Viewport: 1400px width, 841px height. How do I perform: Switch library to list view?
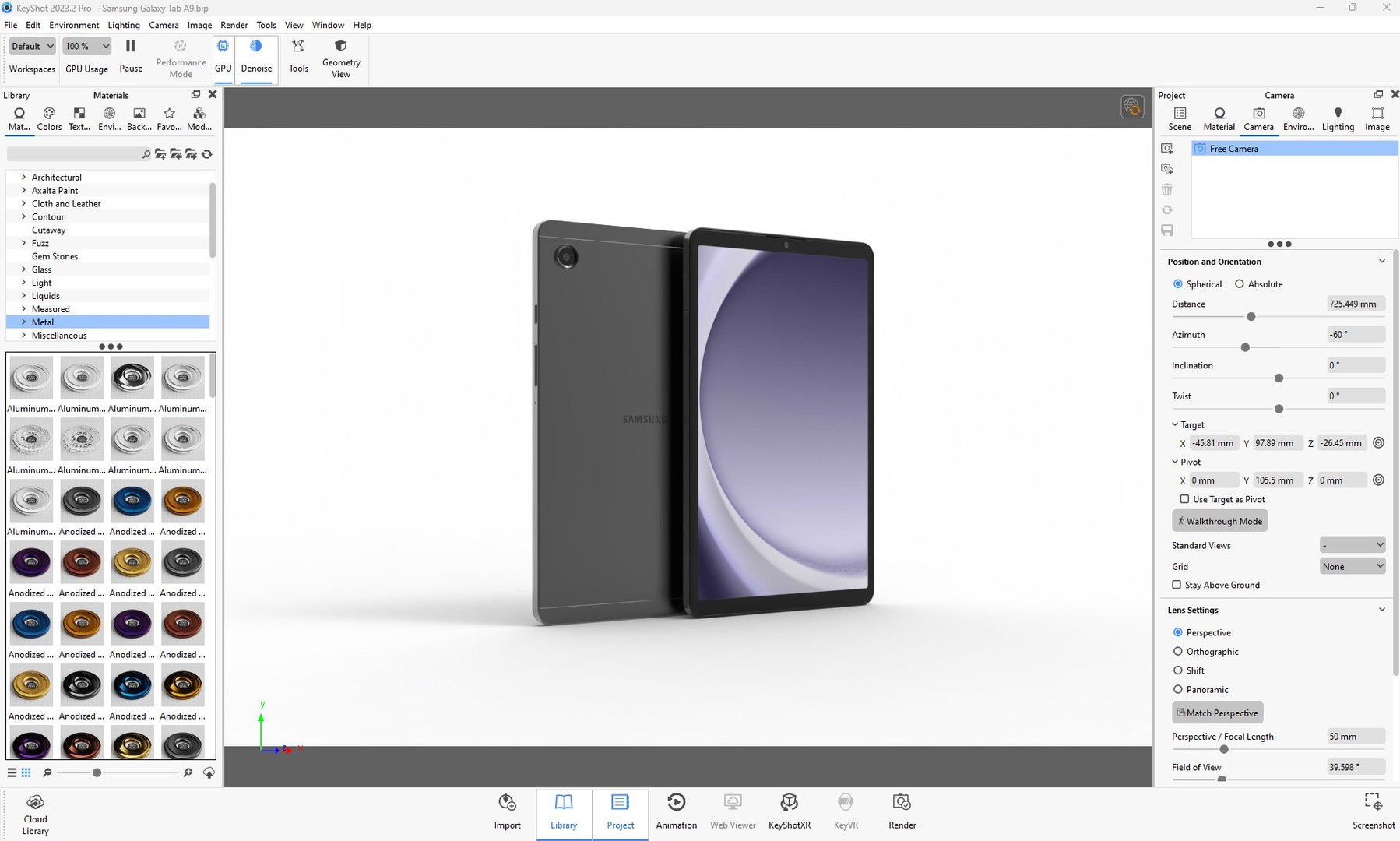point(12,772)
